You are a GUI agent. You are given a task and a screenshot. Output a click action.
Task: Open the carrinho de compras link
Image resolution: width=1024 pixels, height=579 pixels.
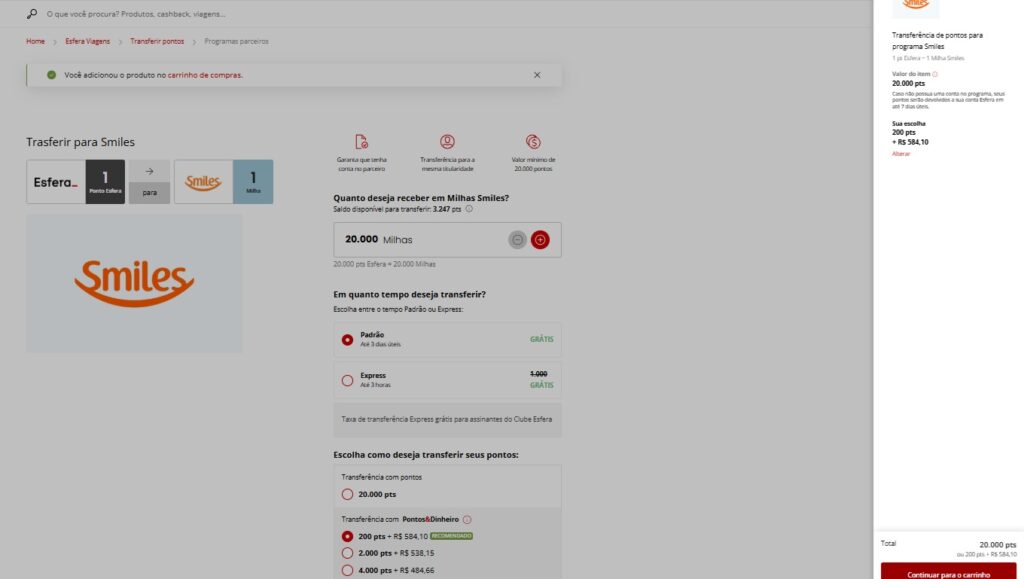point(204,75)
